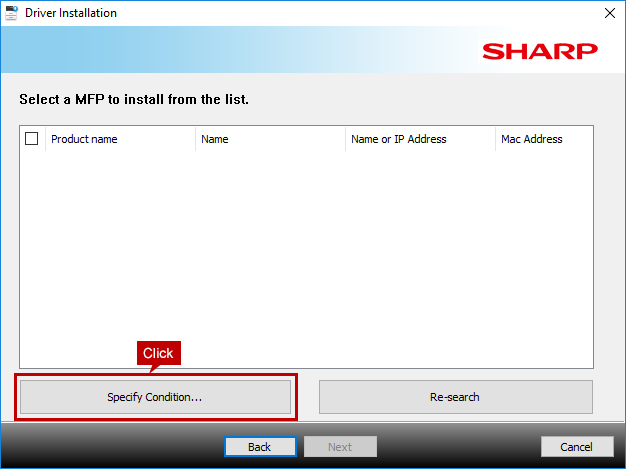This screenshot has width=626, height=469.
Task: Close the Driver Installation window
Action: pos(610,13)
